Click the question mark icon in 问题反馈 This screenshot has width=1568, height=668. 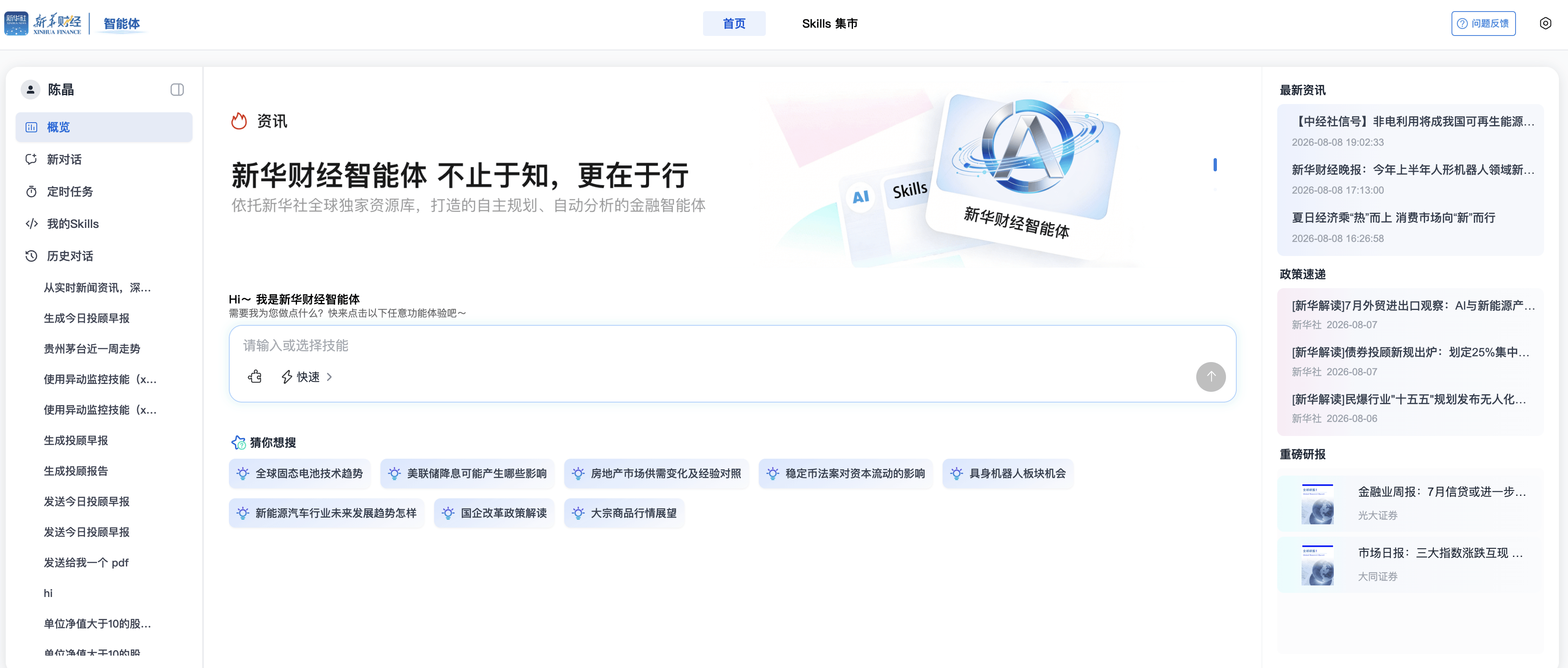pyautogui.click(x=1462, y=23)
